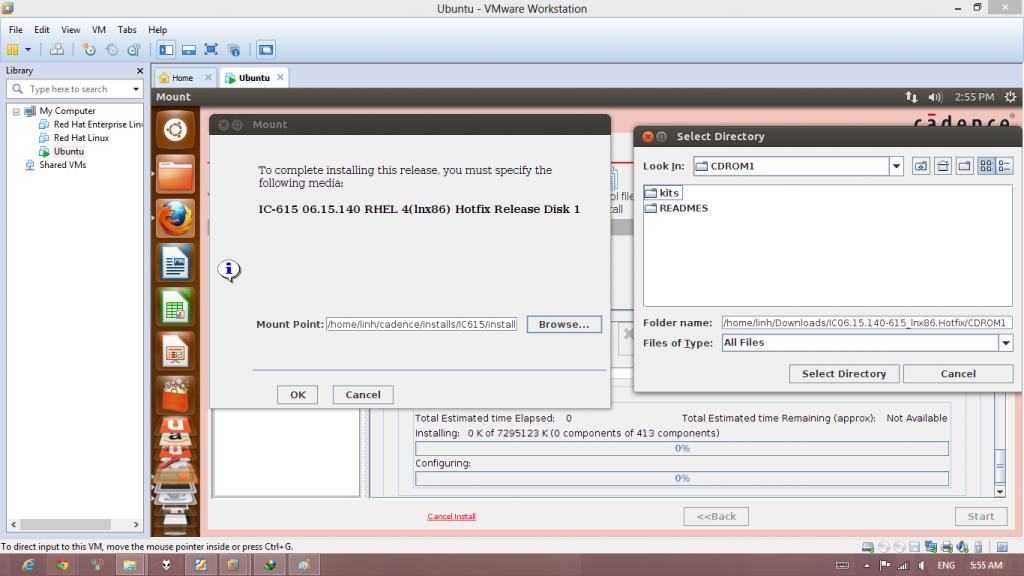Open LibreOffice Writer launcher icon
Viewport: 1024px width, 576px height.
point(175,263)
